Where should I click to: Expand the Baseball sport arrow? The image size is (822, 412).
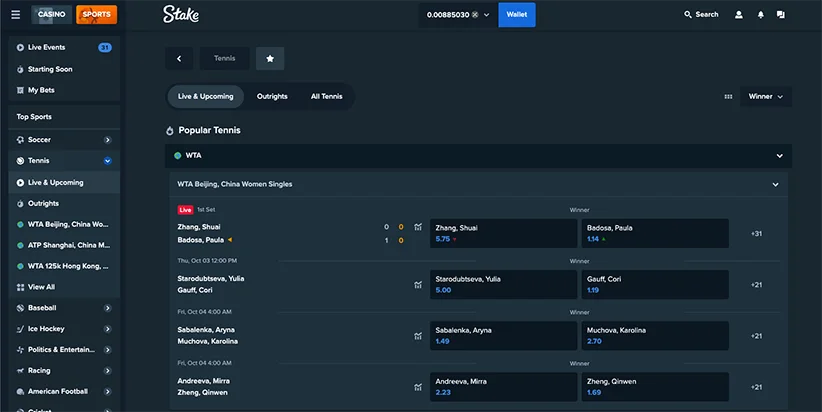point(107,308)
